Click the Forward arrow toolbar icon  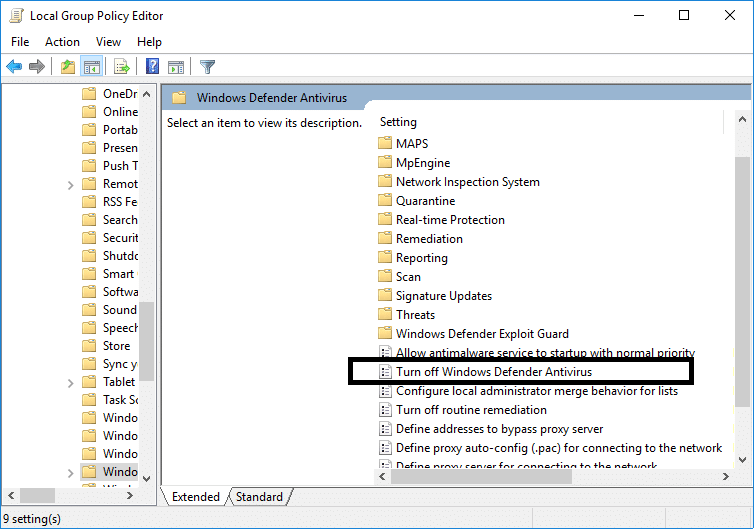point(37,67)
